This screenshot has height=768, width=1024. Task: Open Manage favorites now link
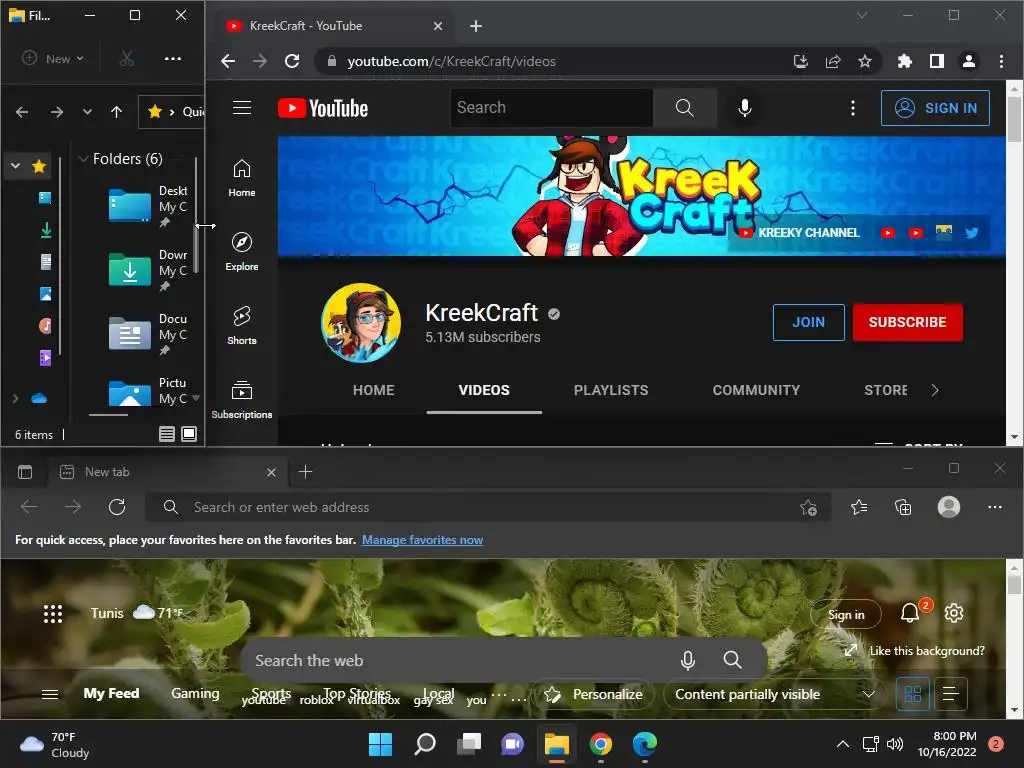(422, 539)
